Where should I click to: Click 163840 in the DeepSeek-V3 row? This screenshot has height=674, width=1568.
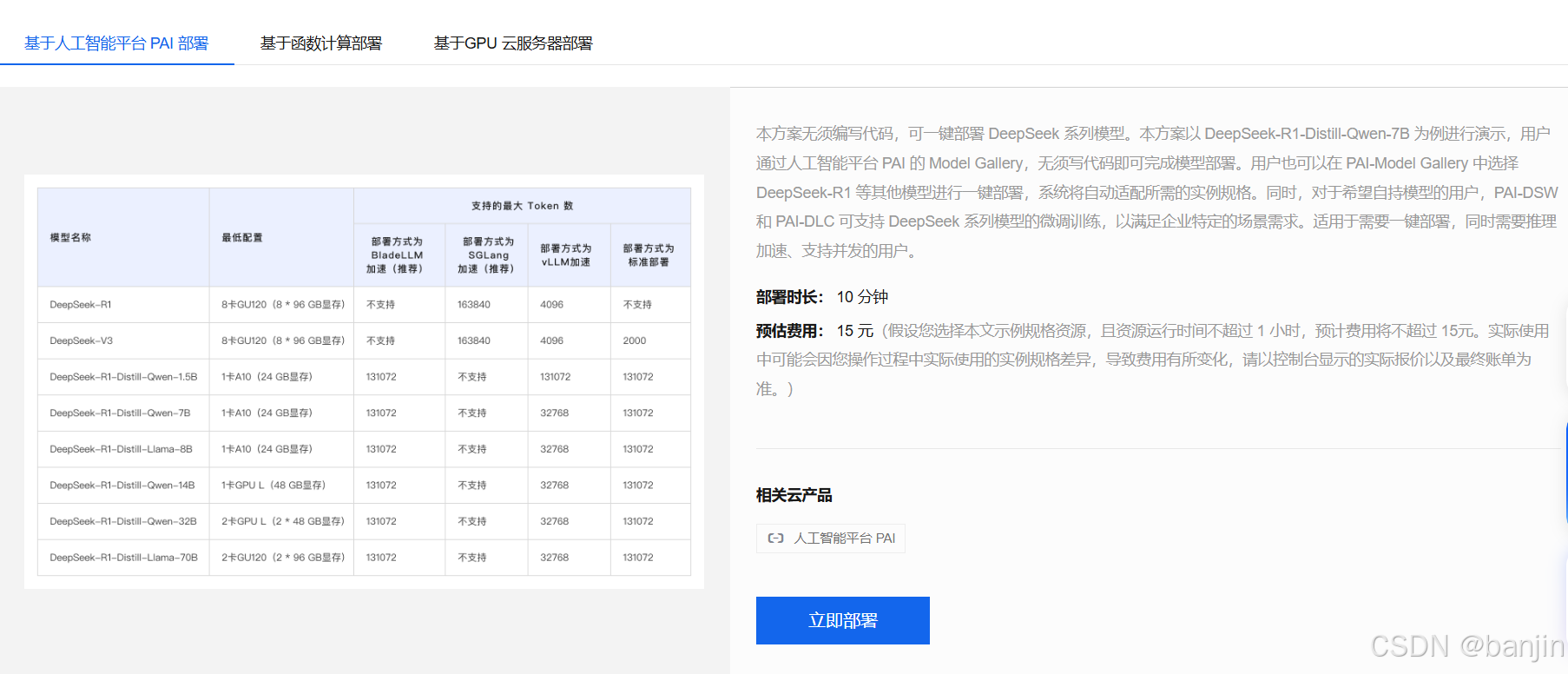pyautogui.click(x=474, y=340)
